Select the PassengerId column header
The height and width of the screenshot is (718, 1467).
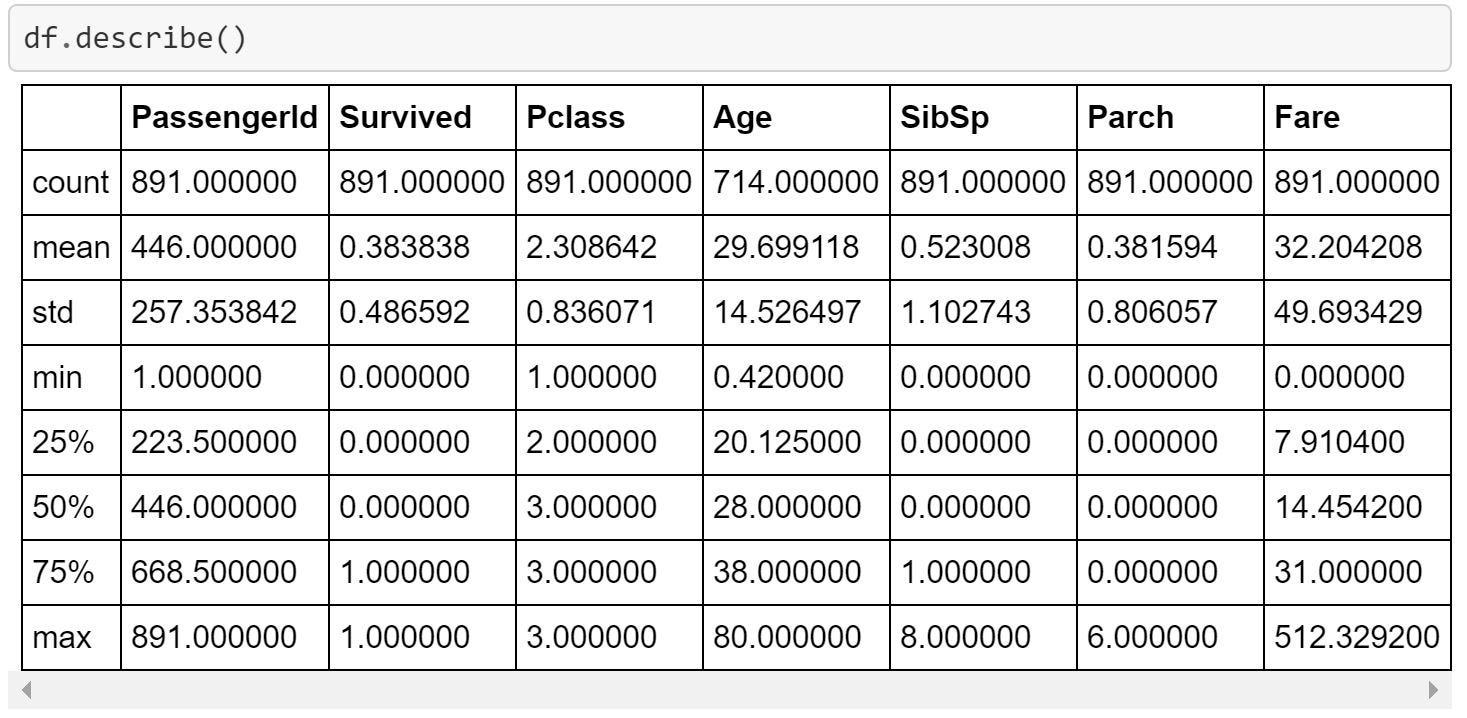pyautogui.click(x=224, y=118)
